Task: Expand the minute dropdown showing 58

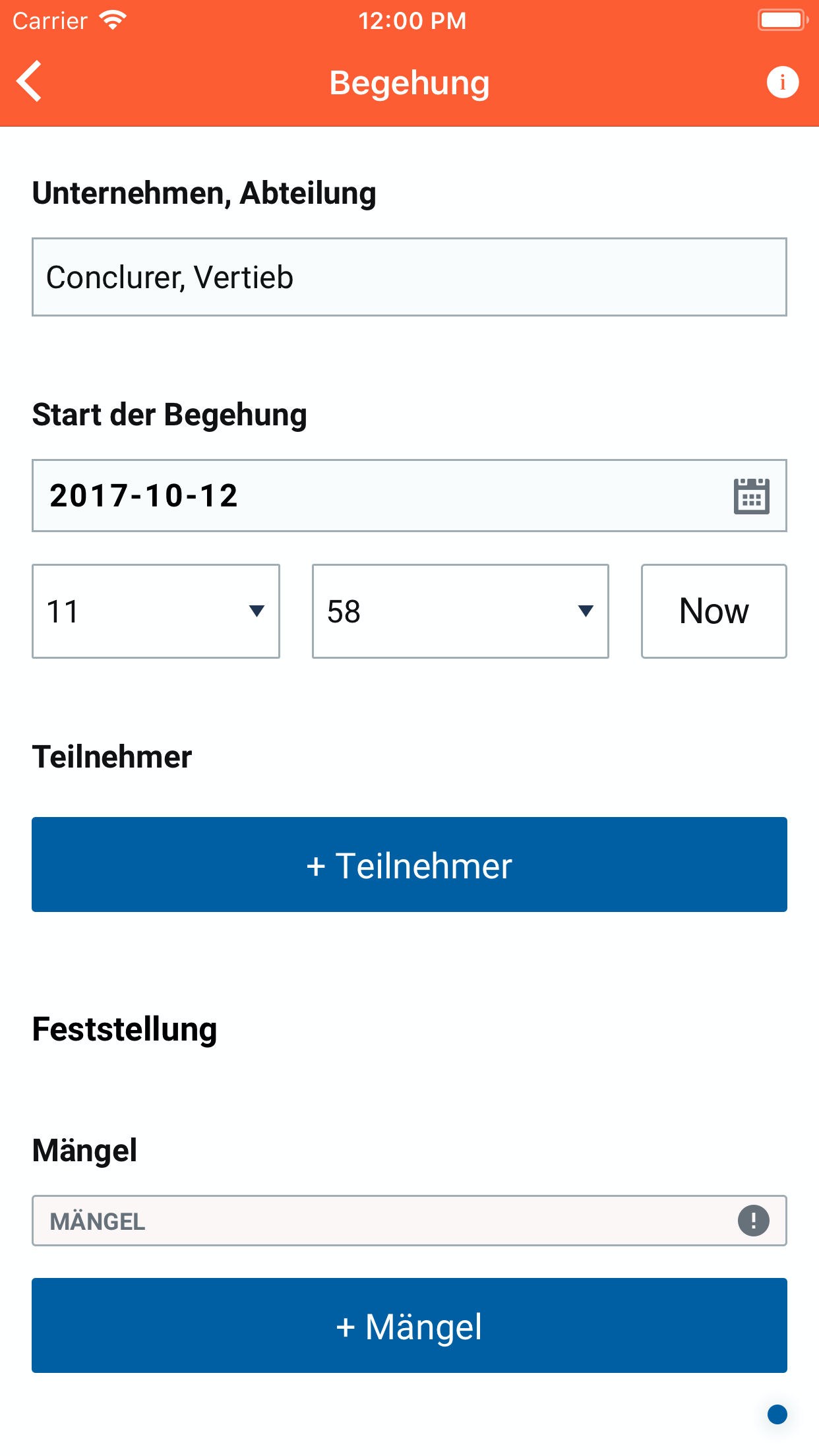Action: [x=460, y=611]
